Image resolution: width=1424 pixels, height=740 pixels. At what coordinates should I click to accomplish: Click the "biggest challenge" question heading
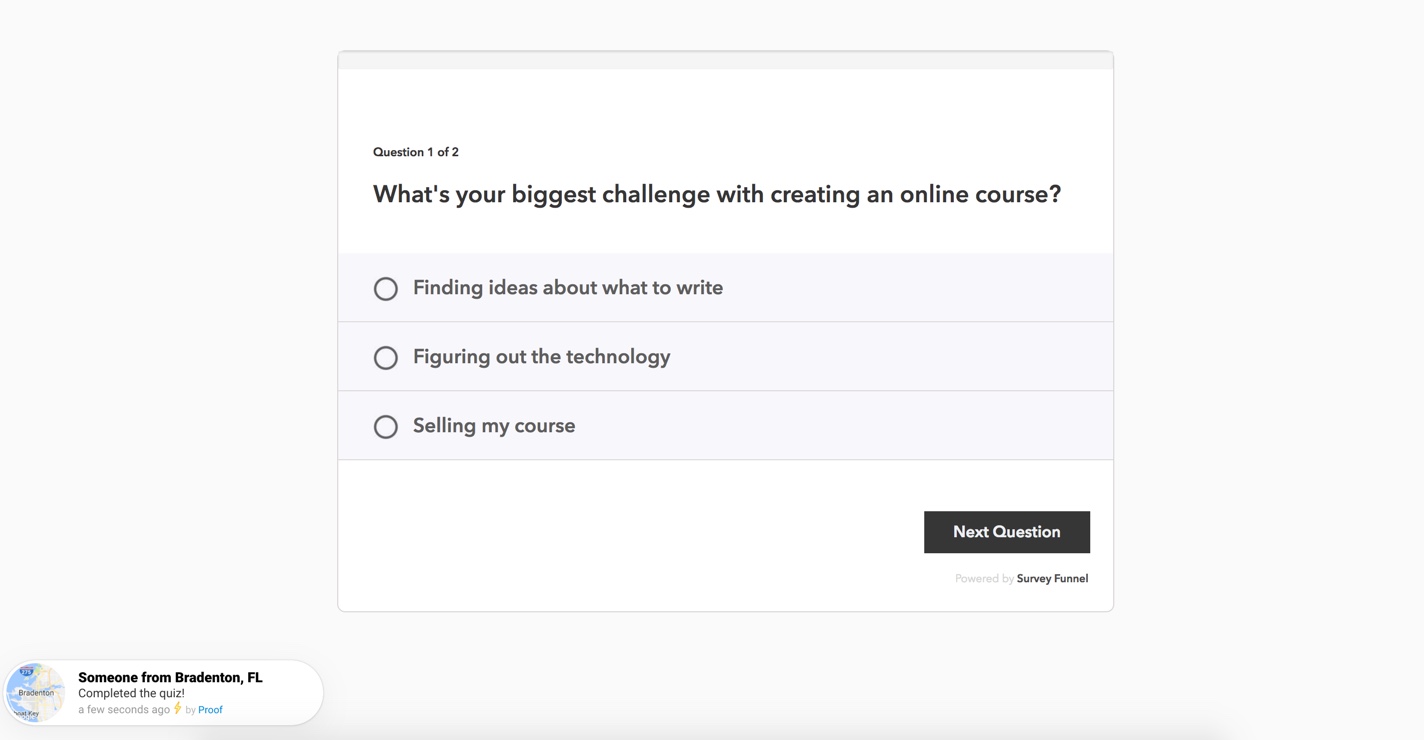pos(716,194)
